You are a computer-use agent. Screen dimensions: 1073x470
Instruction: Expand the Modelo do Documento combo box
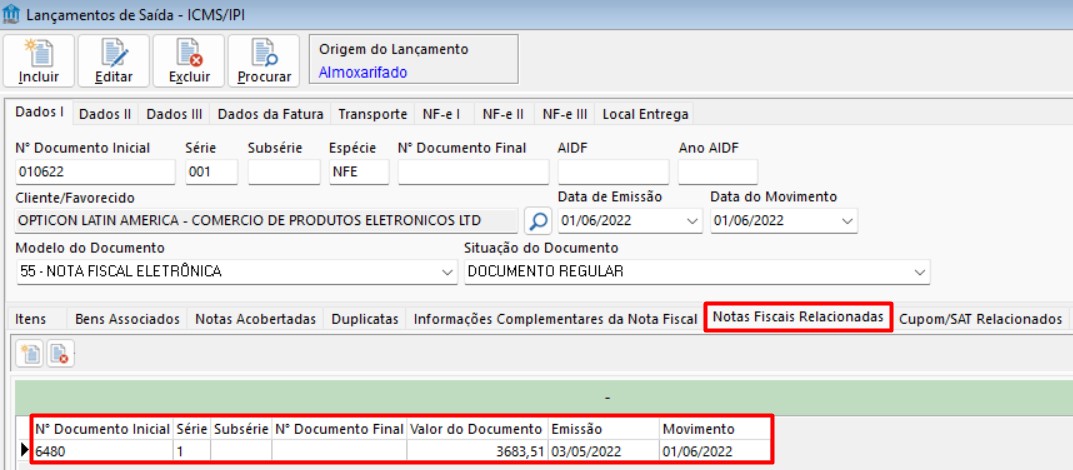448,272
